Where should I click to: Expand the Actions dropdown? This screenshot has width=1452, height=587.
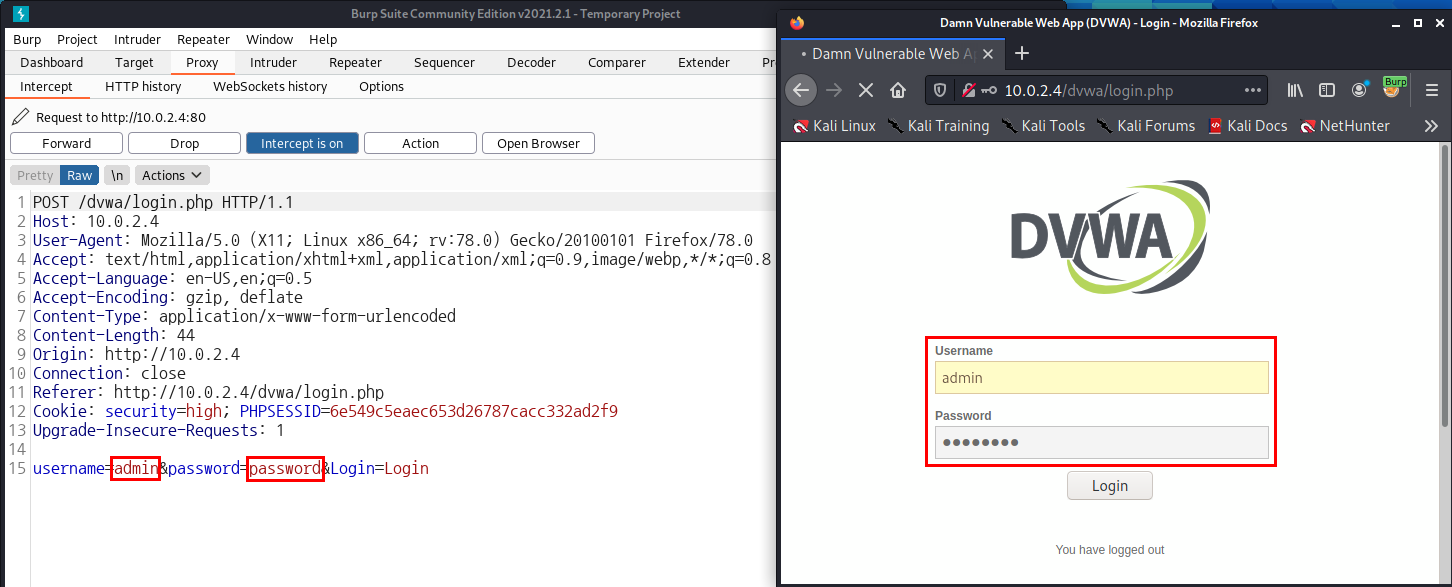(x=172, y=175)
